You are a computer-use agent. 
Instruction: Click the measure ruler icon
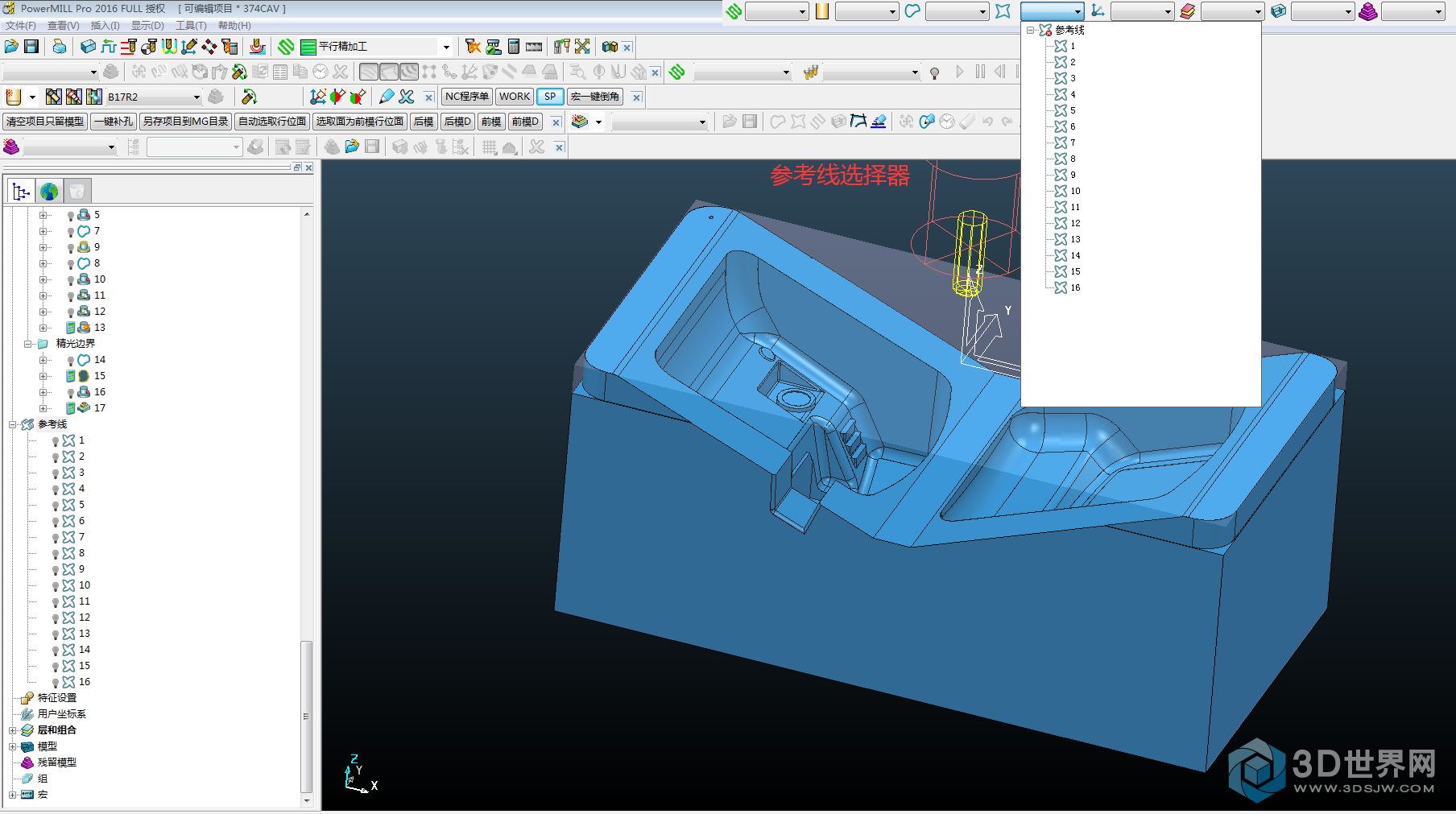534,47
